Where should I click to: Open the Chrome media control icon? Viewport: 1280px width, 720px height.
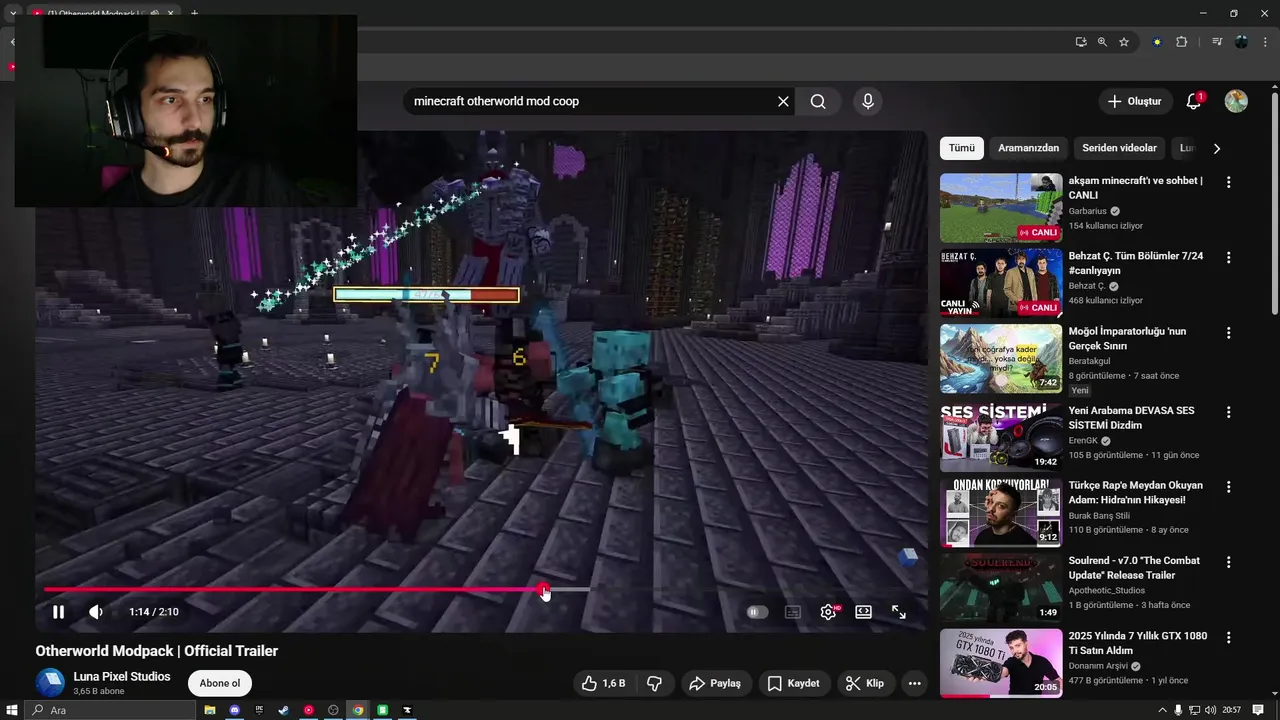point(1217,42)
